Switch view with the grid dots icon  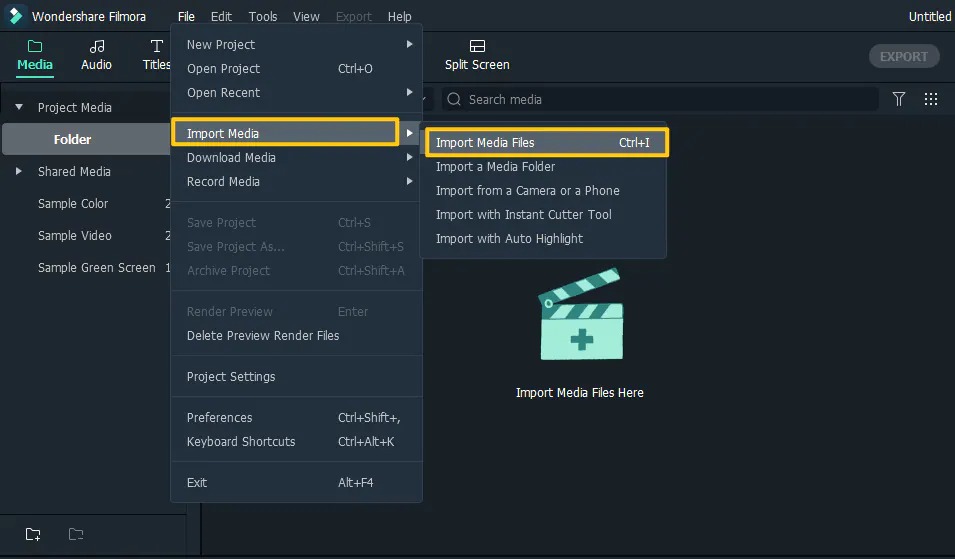click(x=931, y=99)
